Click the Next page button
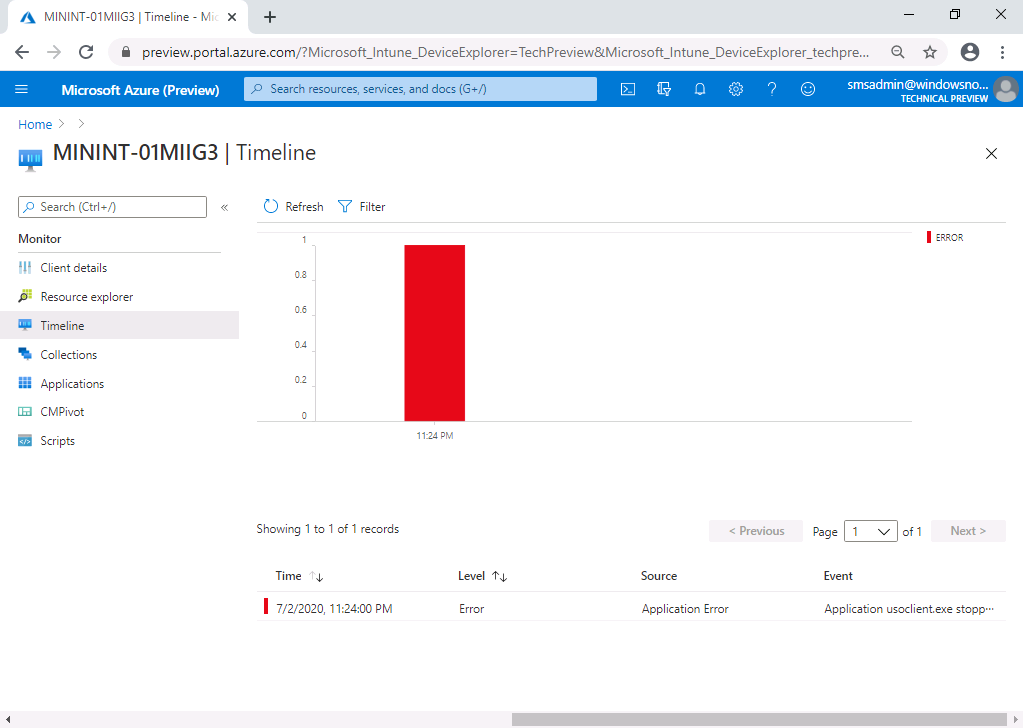 [968, 531]
